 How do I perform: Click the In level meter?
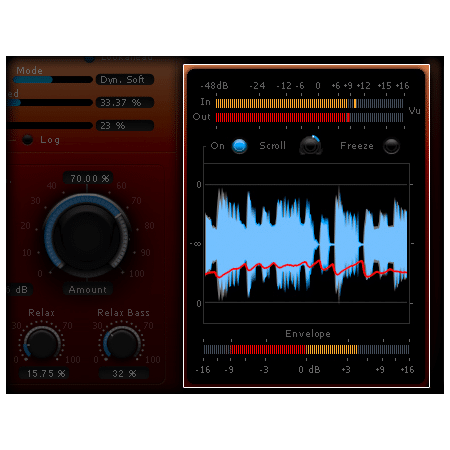click(309, 103)
